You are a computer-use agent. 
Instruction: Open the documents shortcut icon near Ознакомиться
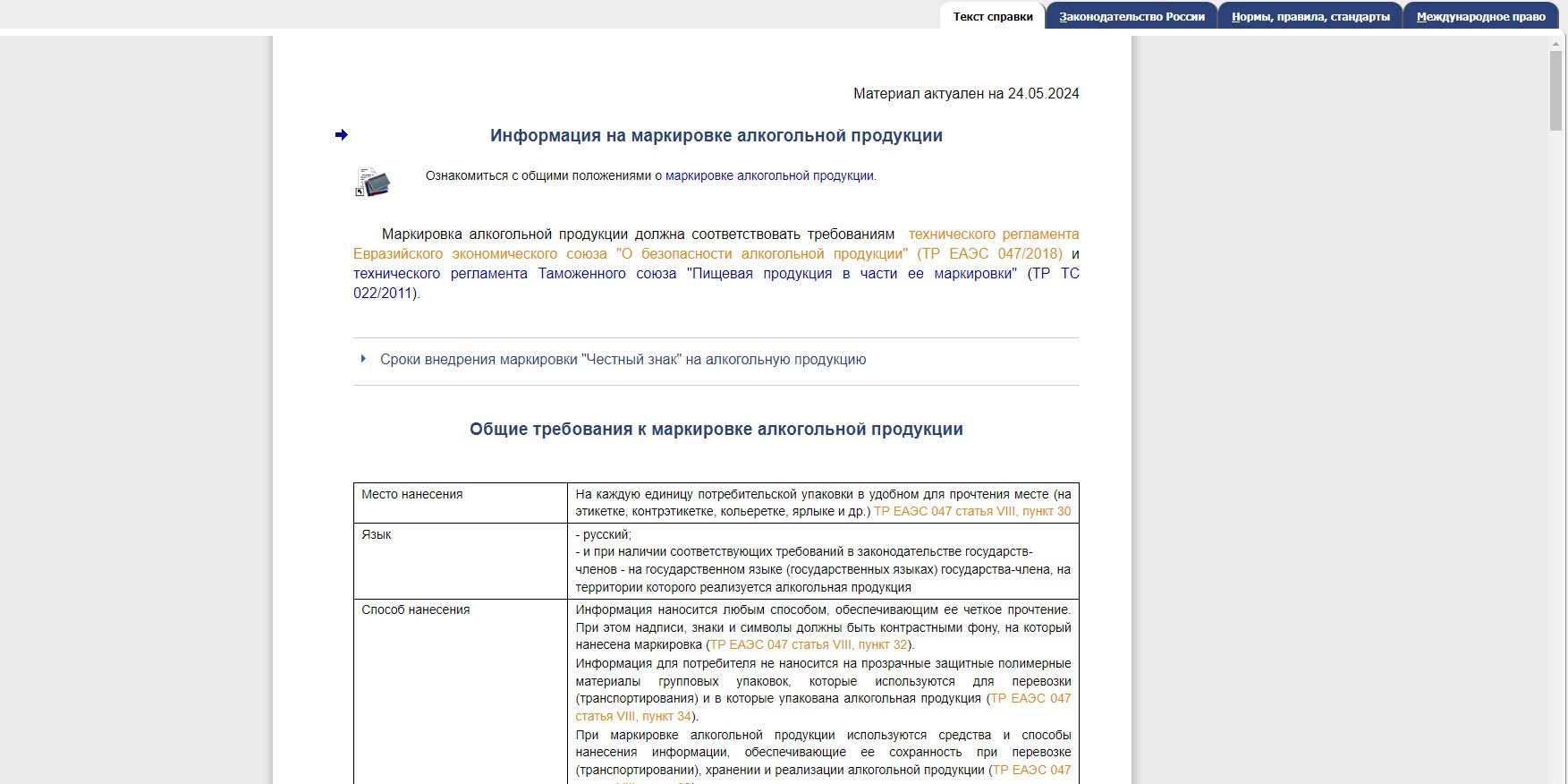(x=373, y=182)
